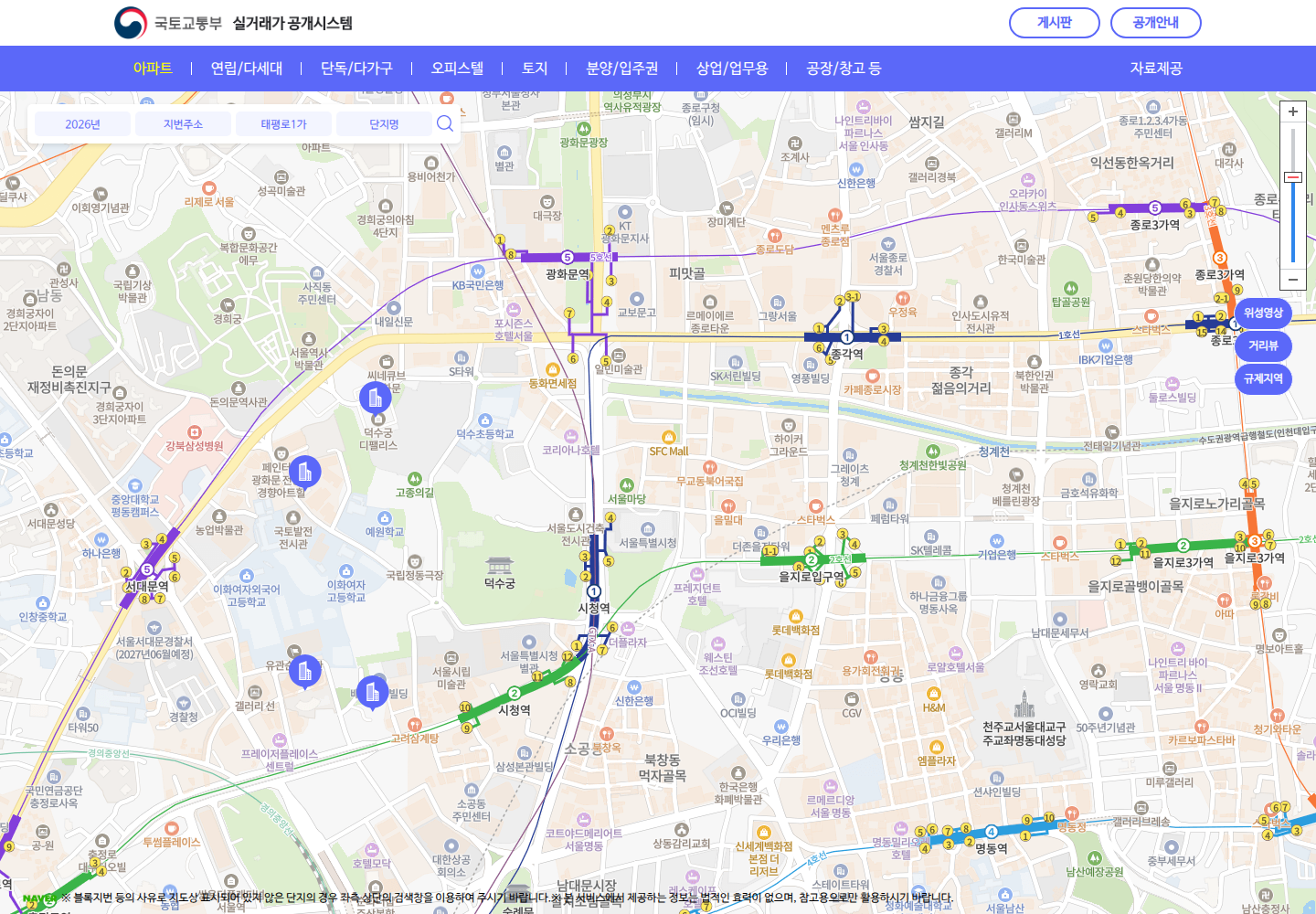Zoom out with the minus button
This screenshot has width=1316, height=914.
1292,279
